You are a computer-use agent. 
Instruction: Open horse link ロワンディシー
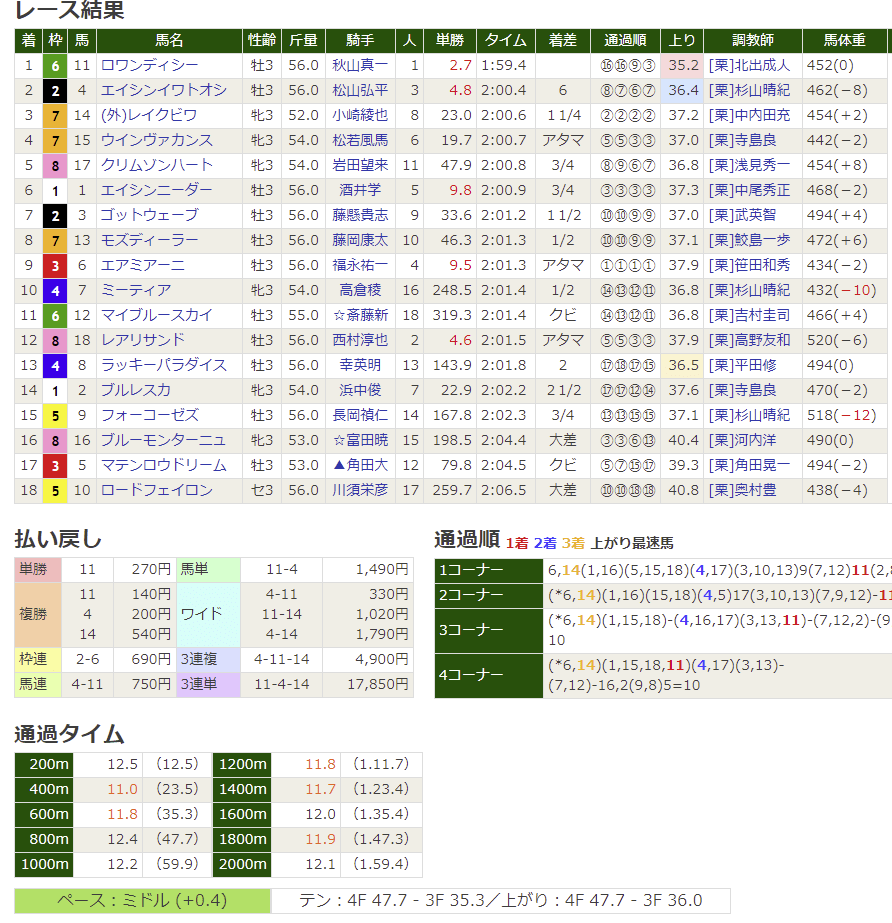point(149,65)
